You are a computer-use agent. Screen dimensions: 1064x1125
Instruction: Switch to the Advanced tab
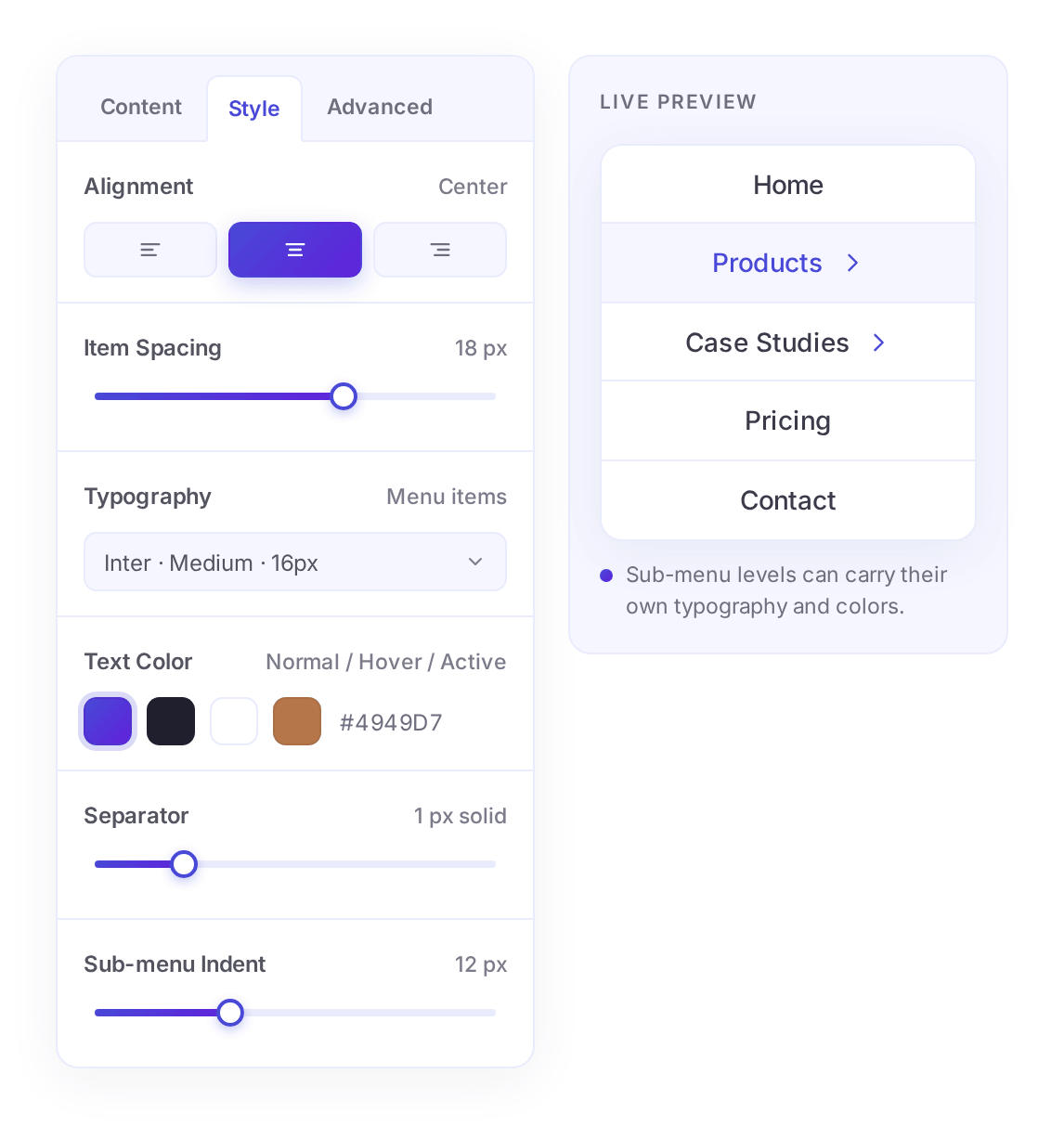[380, 107]
